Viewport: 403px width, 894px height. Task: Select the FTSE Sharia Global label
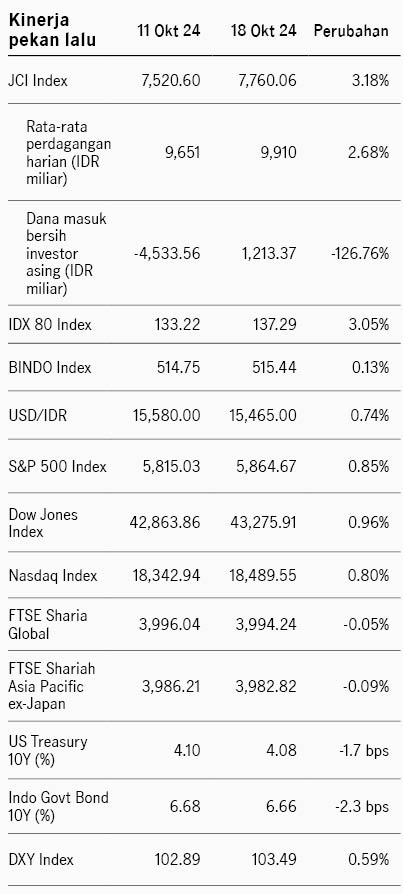point(47,625)
